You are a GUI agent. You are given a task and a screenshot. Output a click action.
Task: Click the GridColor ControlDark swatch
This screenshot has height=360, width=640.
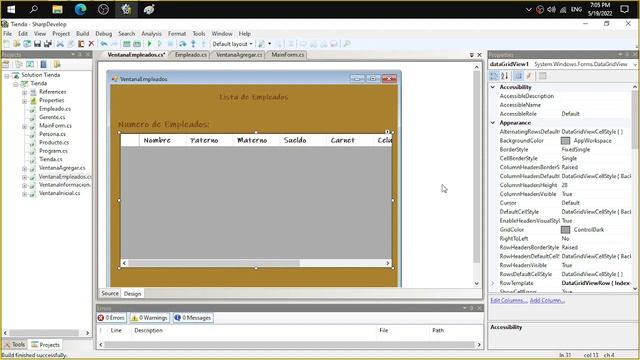565,230
